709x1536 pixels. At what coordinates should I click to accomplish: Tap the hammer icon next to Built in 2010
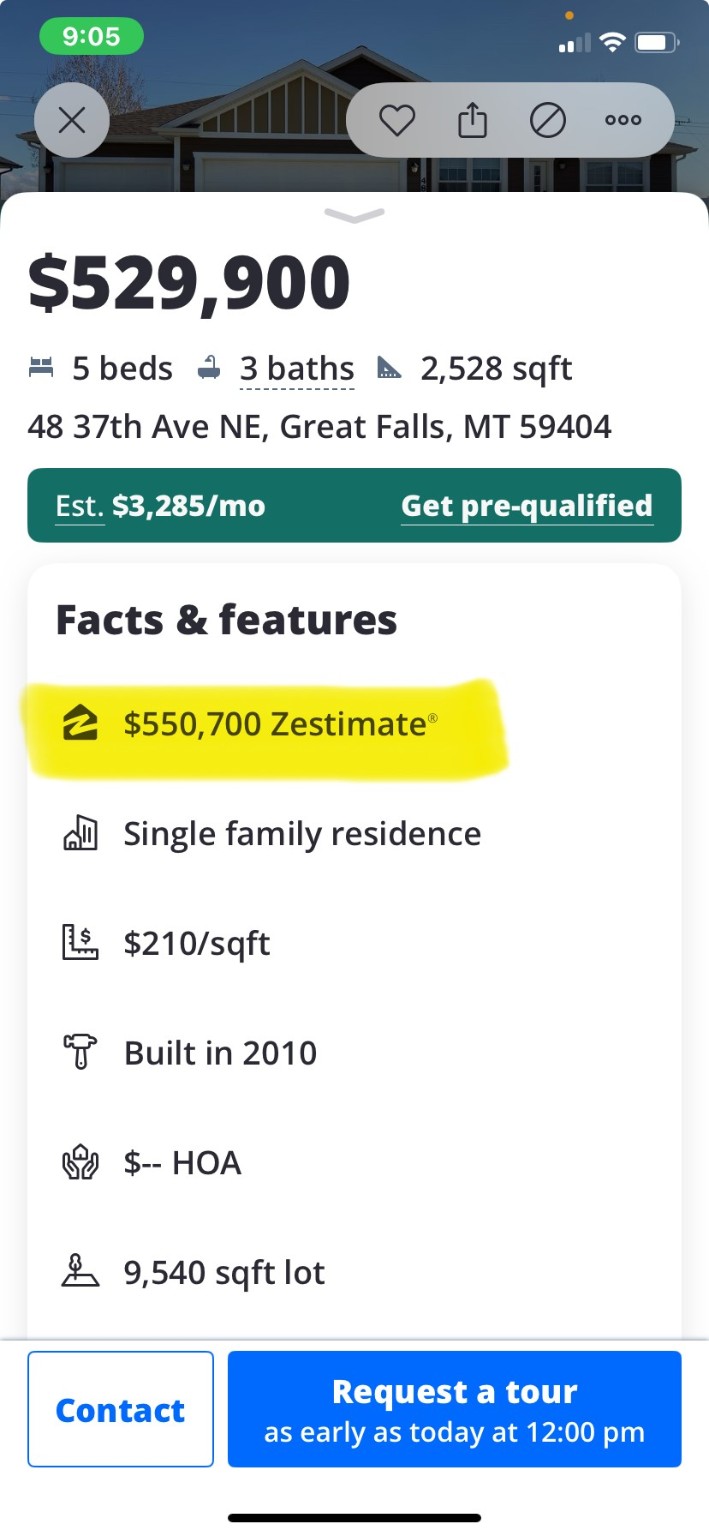[x=80, y=1053]
